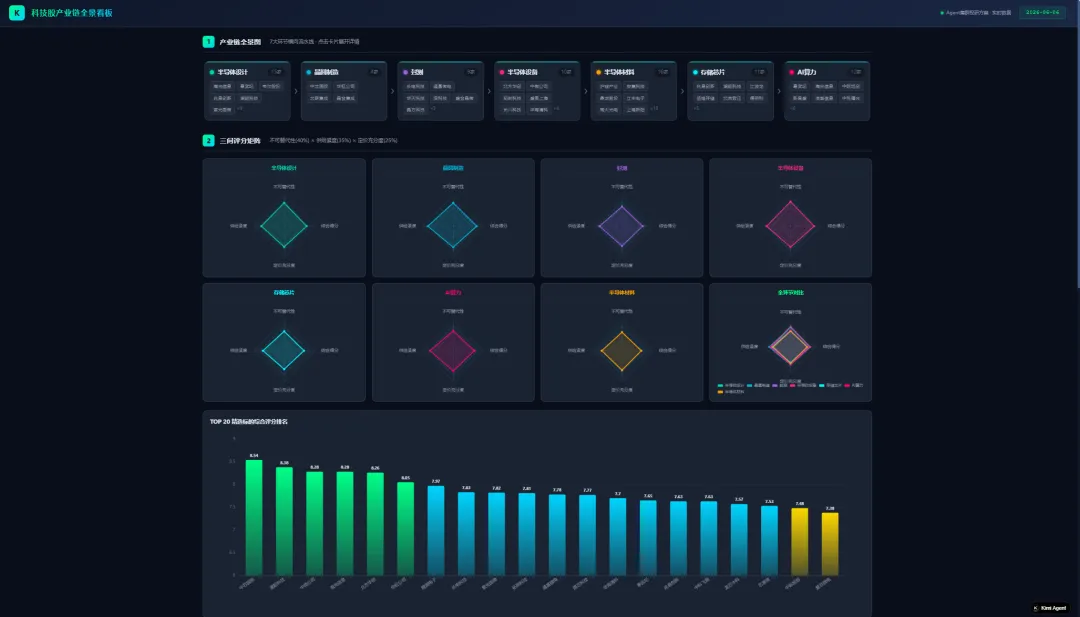
Task: Click the green K logo icon
Action: (x=17, y=12)
